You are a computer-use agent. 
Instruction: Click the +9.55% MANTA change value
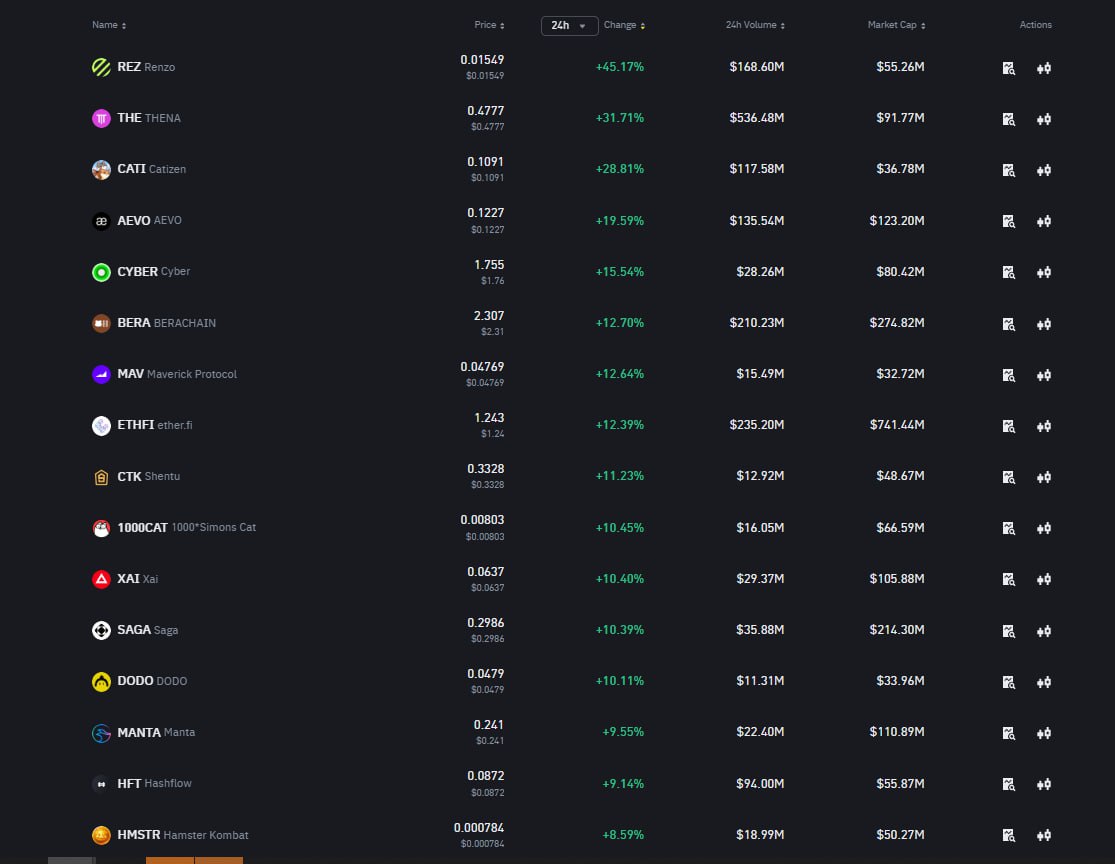623,732
